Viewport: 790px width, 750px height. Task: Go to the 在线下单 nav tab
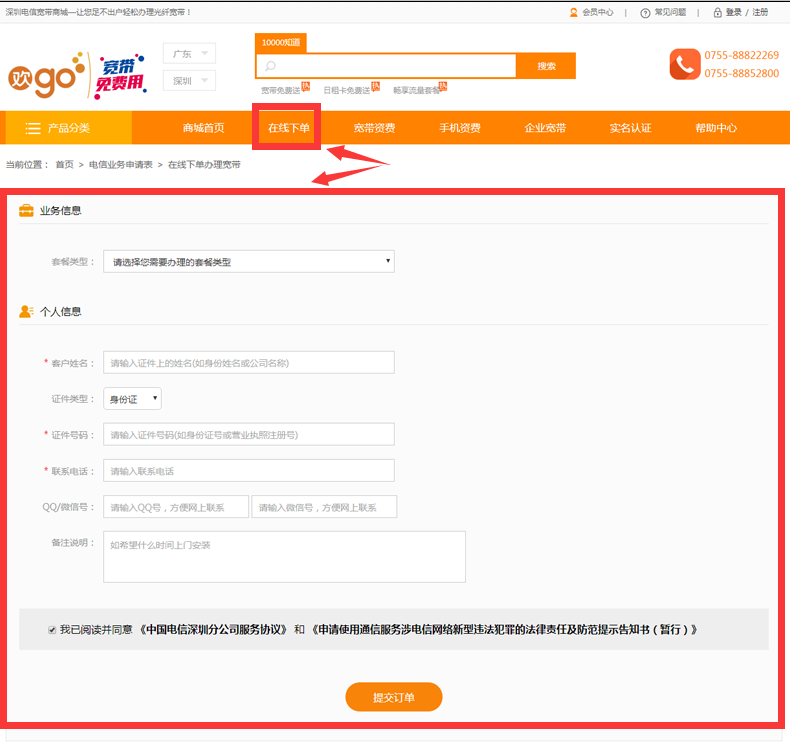click(288, 128)
